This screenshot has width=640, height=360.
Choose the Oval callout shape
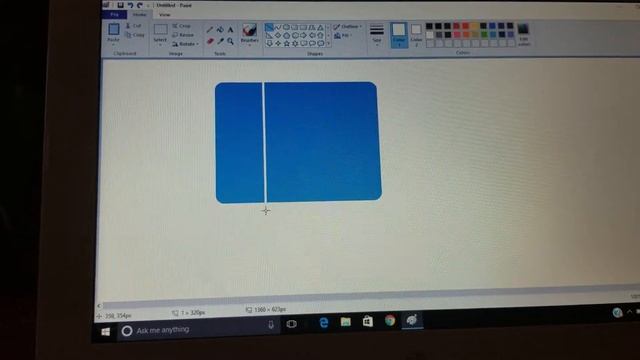click(x=312, y=43)
